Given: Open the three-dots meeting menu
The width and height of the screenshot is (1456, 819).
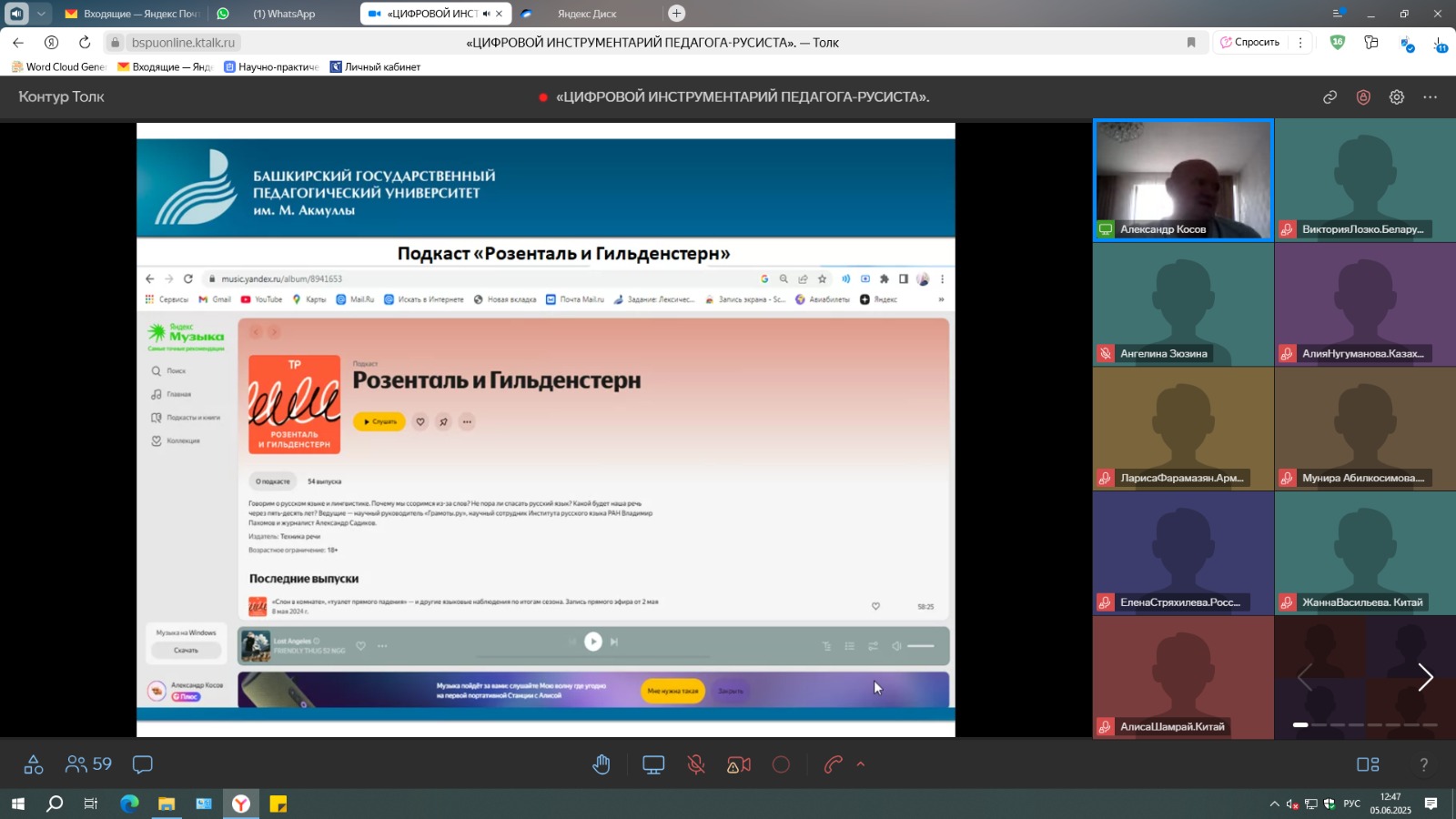Looking at the screenshot, I should [1431, 97].
